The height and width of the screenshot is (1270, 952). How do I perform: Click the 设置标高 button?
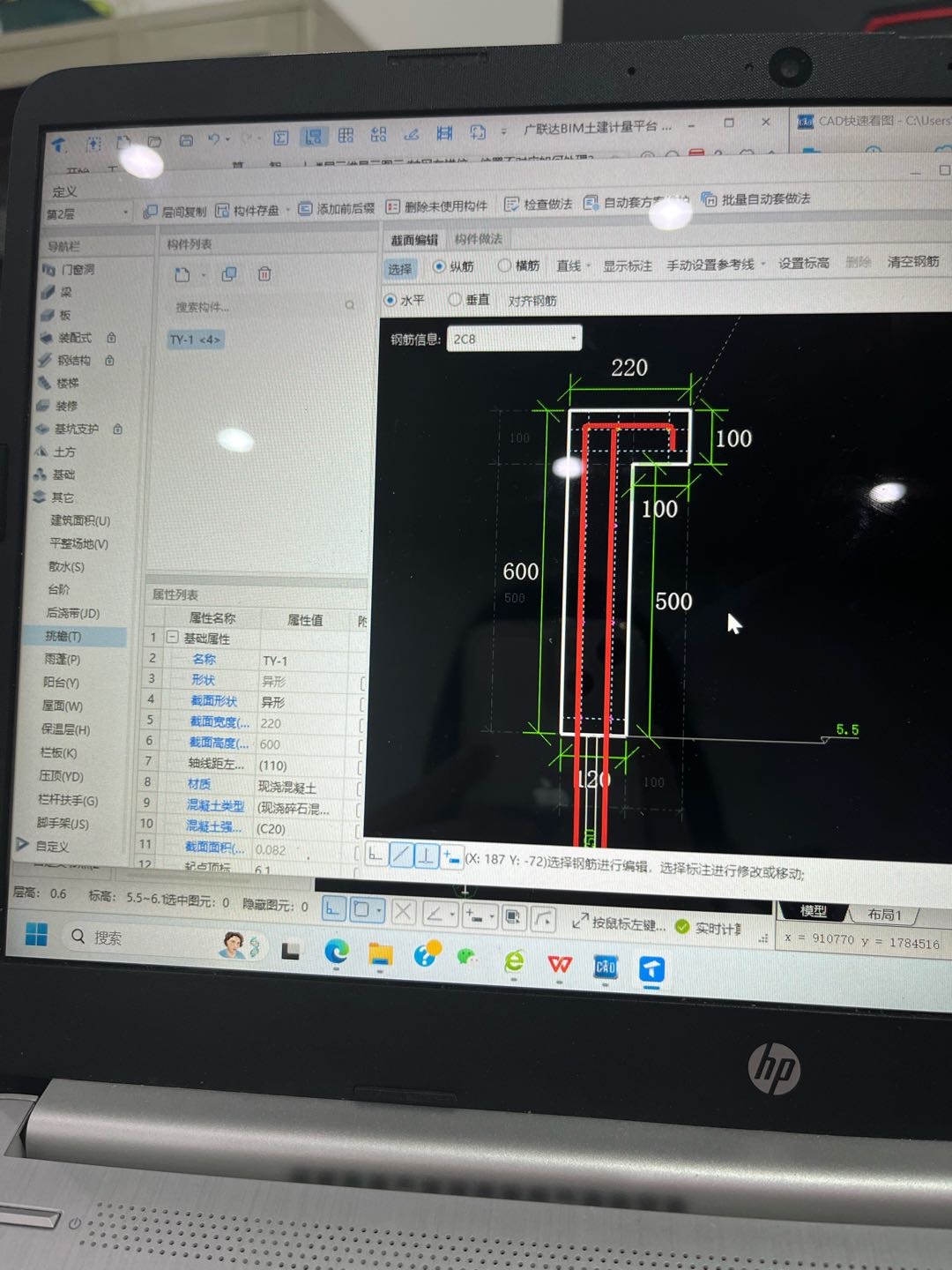(804, 263)
